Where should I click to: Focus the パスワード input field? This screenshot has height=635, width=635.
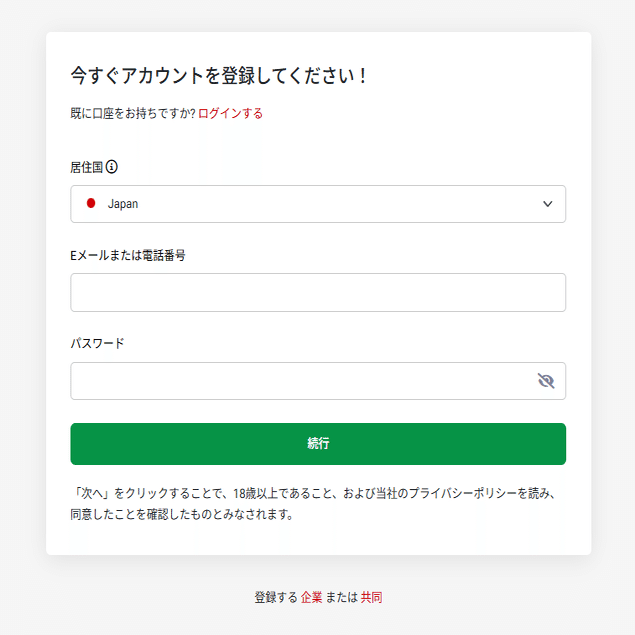tap(300, 381)
